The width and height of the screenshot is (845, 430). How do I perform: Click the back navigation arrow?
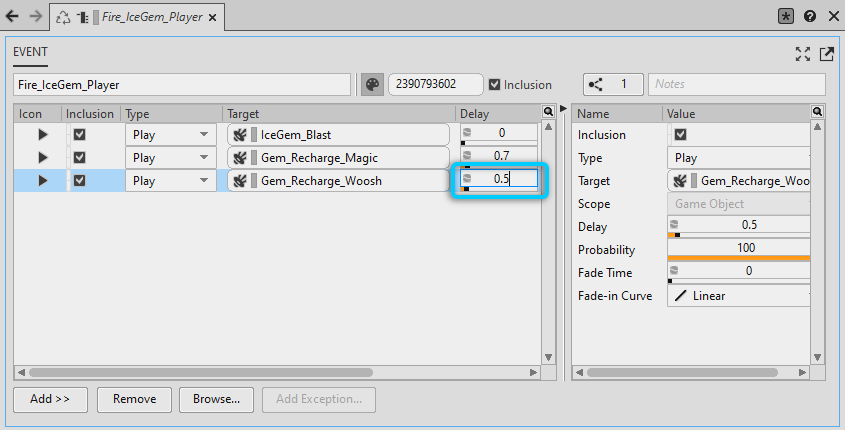[x=12, y=17]
